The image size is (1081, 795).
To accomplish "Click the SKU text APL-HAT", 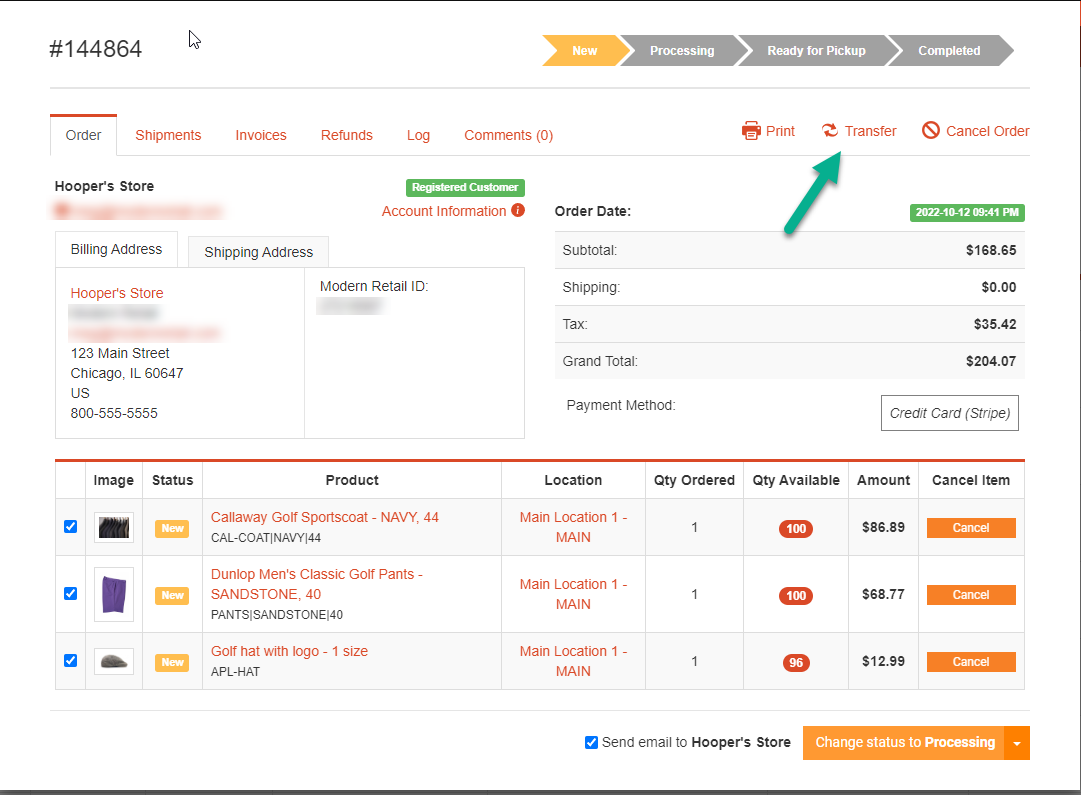I will (x=235, y=672).
